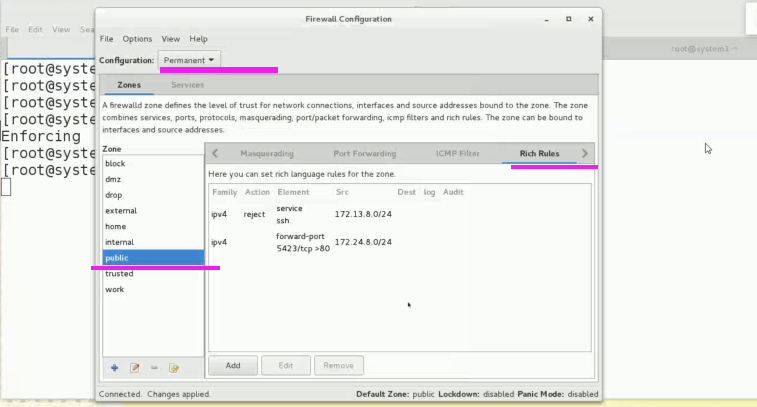Click the Action column header
Viewport: 757px width, 407px height.
click(257, 192)
